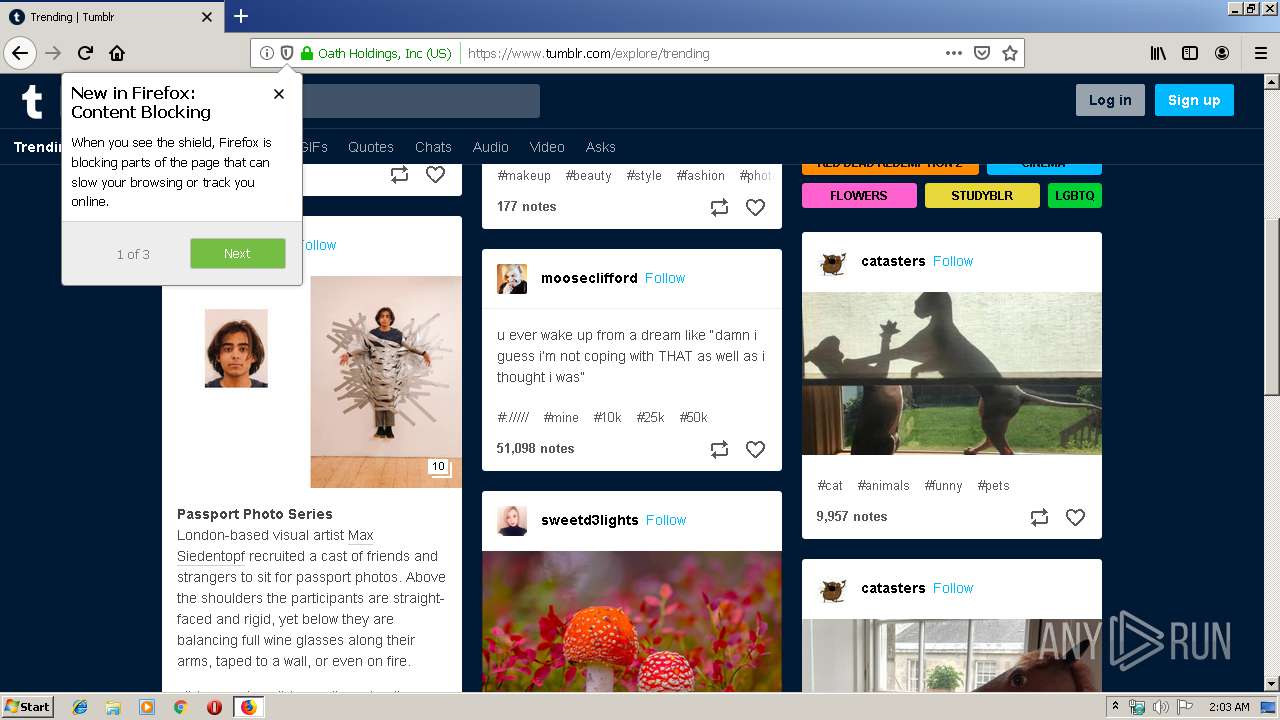Open Internet Explorer from taskbar

click(80, 707)
